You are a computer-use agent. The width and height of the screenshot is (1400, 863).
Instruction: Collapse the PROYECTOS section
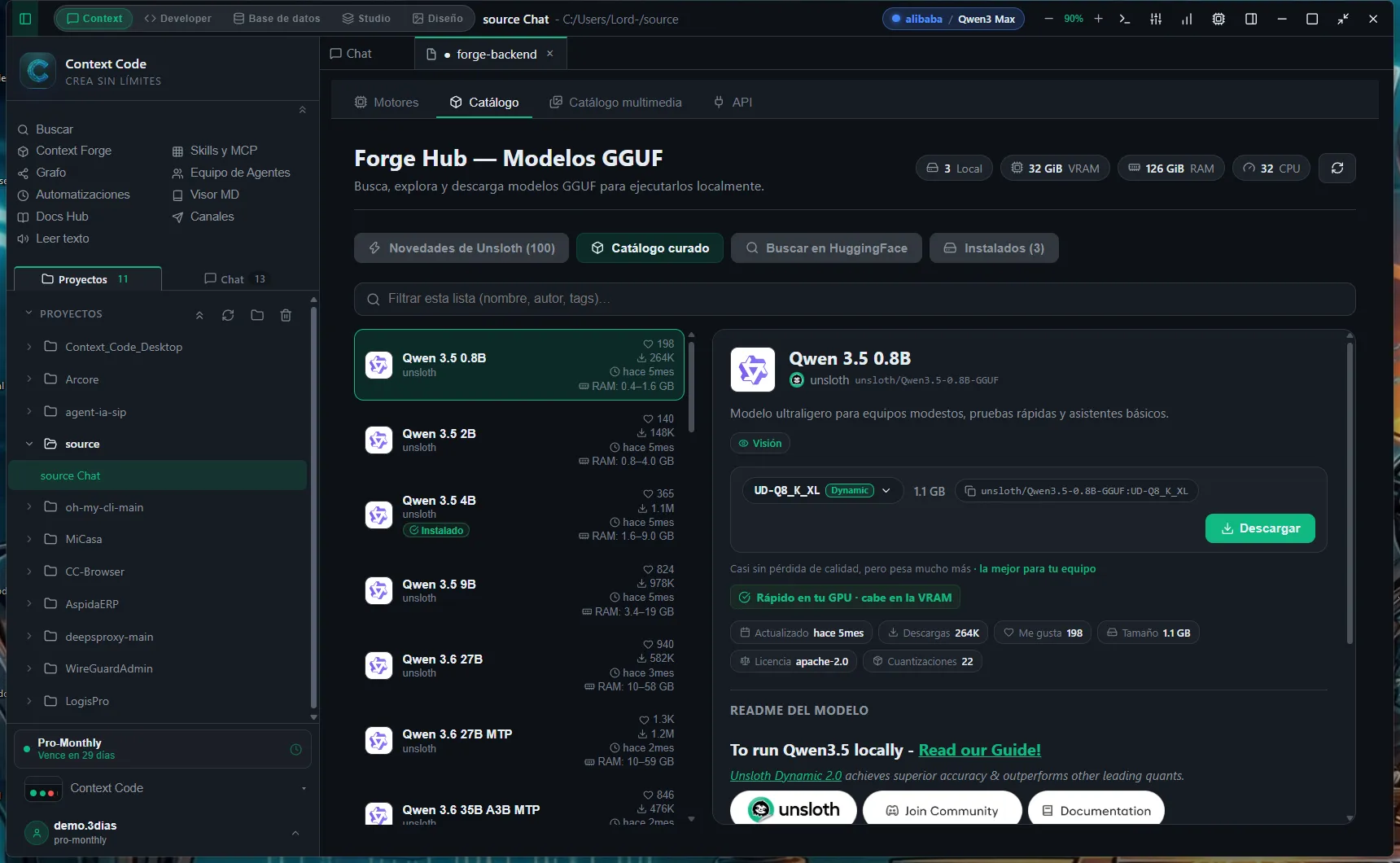(29, 313)
